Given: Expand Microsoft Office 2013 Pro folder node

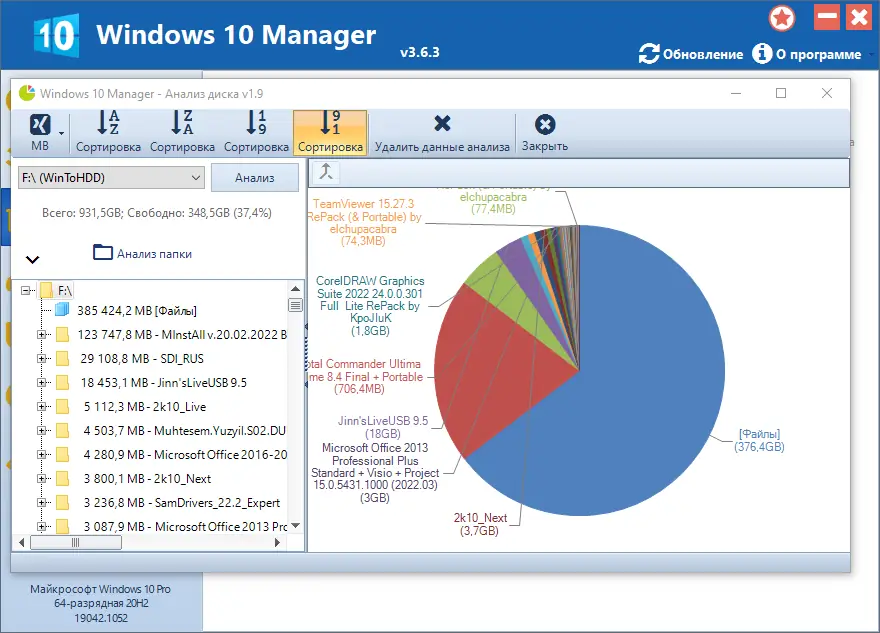Looking at the screenshot, I should [42, 526].
